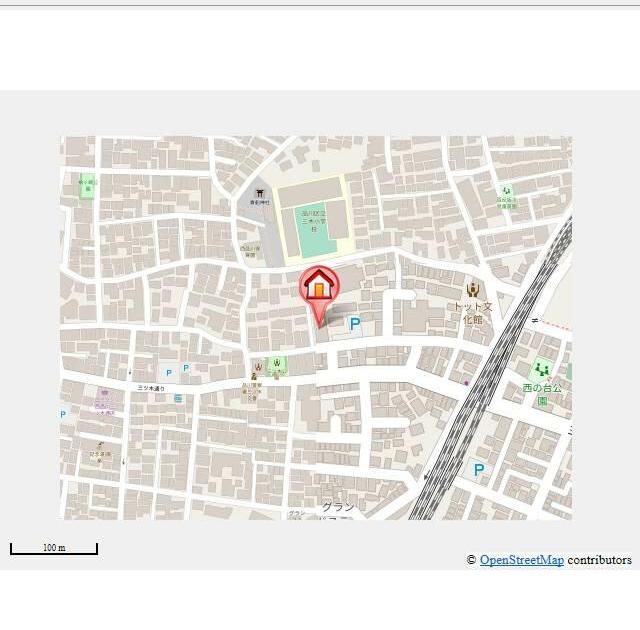Click the purple shop icon on the left
The image size is (640, 630).
point(102,394)
